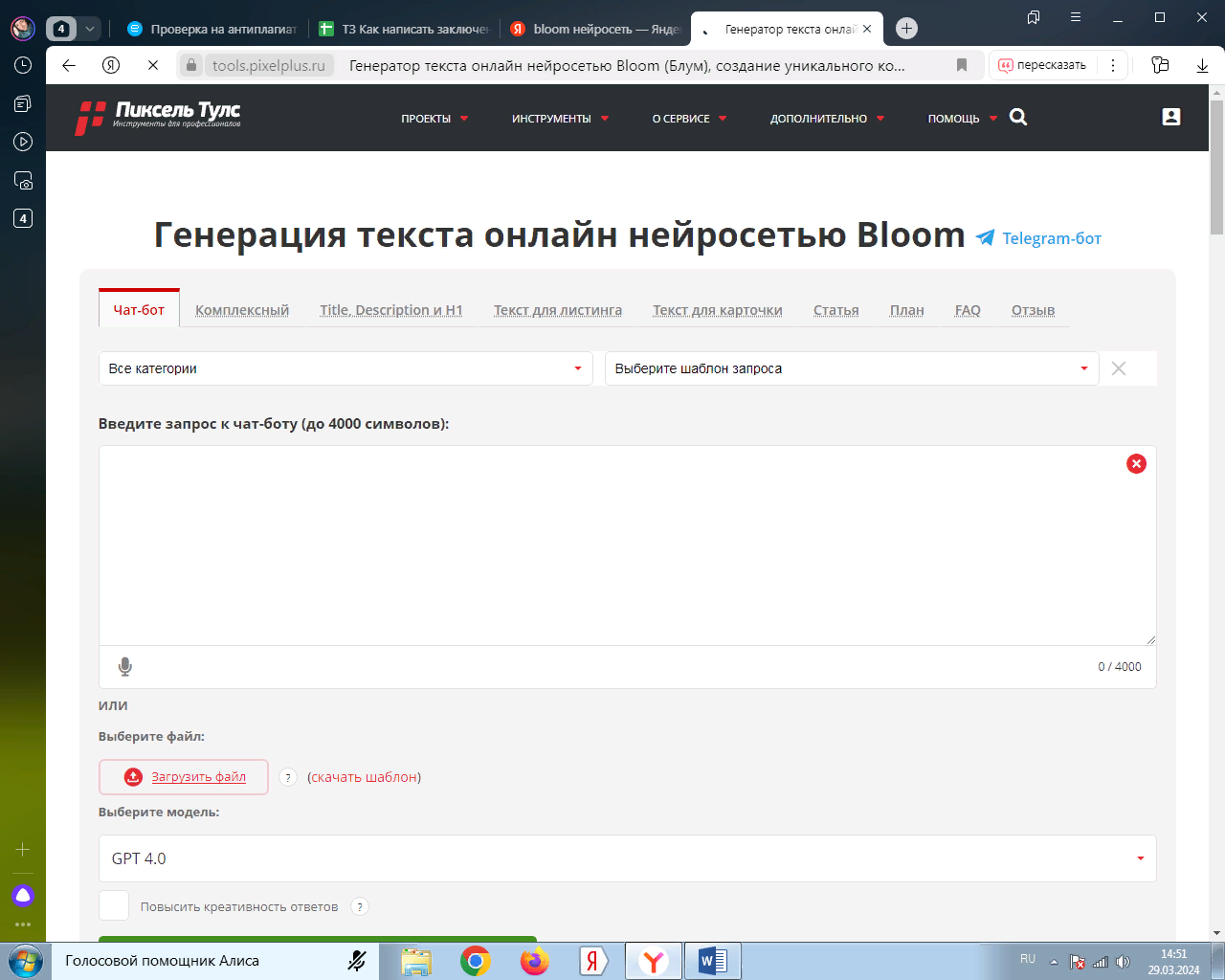1225x980 pixels.
Task: Open the Текст для карточки tab
Action: tap(718, 310)
